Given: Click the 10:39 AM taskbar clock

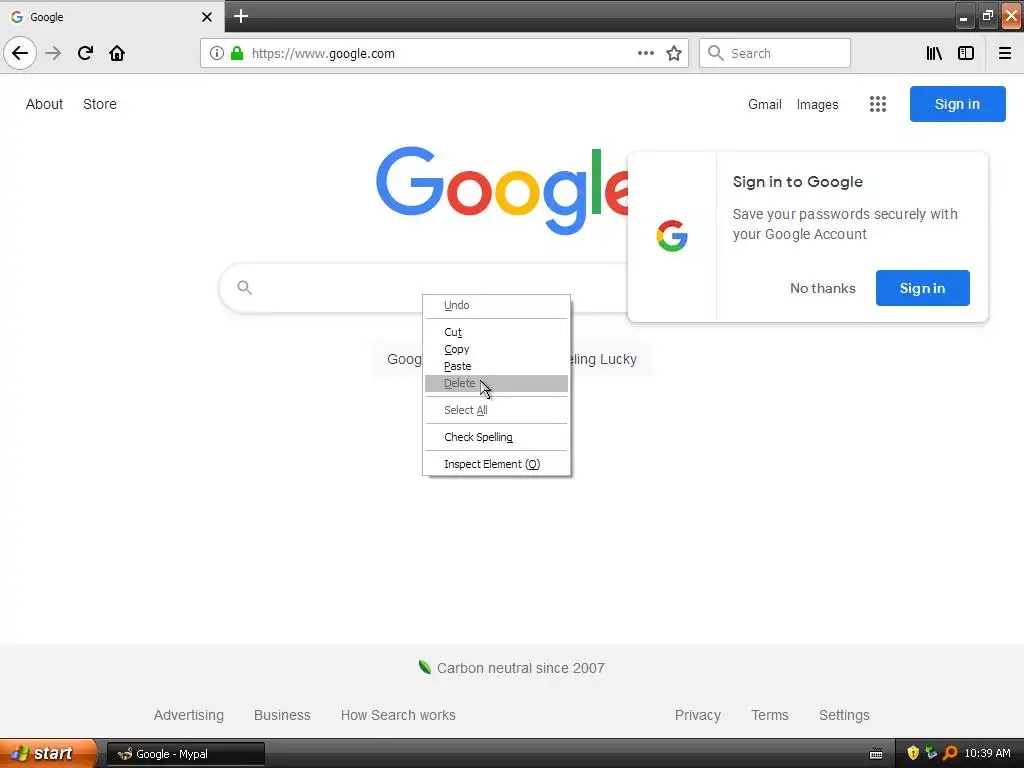Looking at the screenshot, I should (x=987, y=753).
